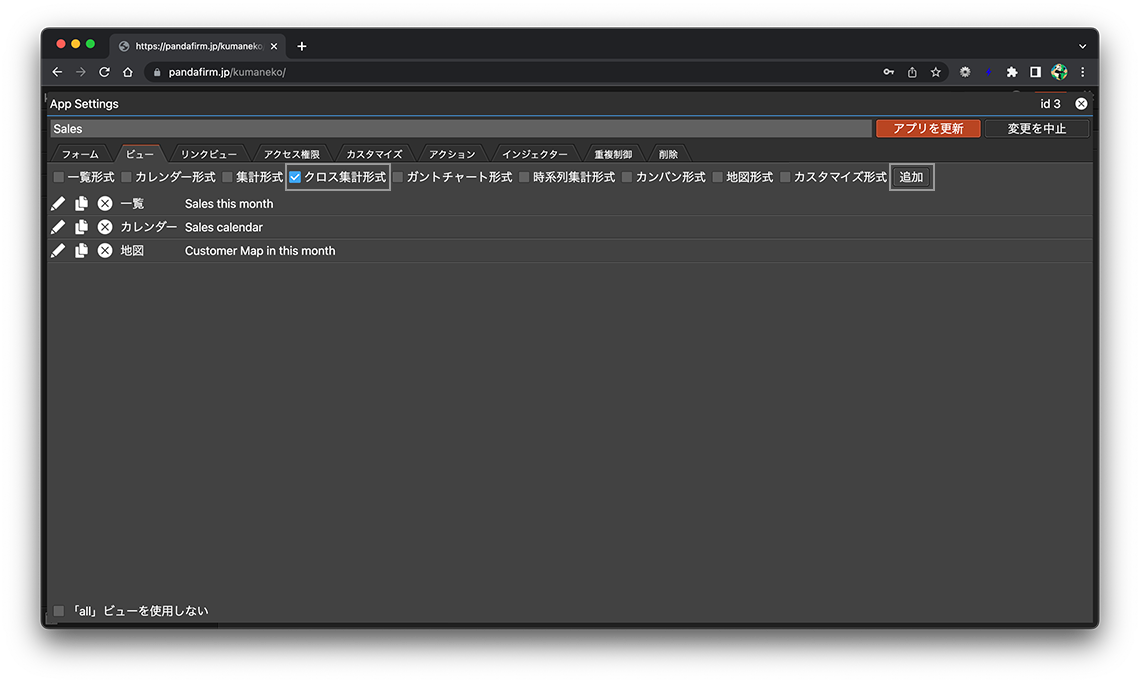Click pencil icon for Customer Map row

[x=58, y=251]
